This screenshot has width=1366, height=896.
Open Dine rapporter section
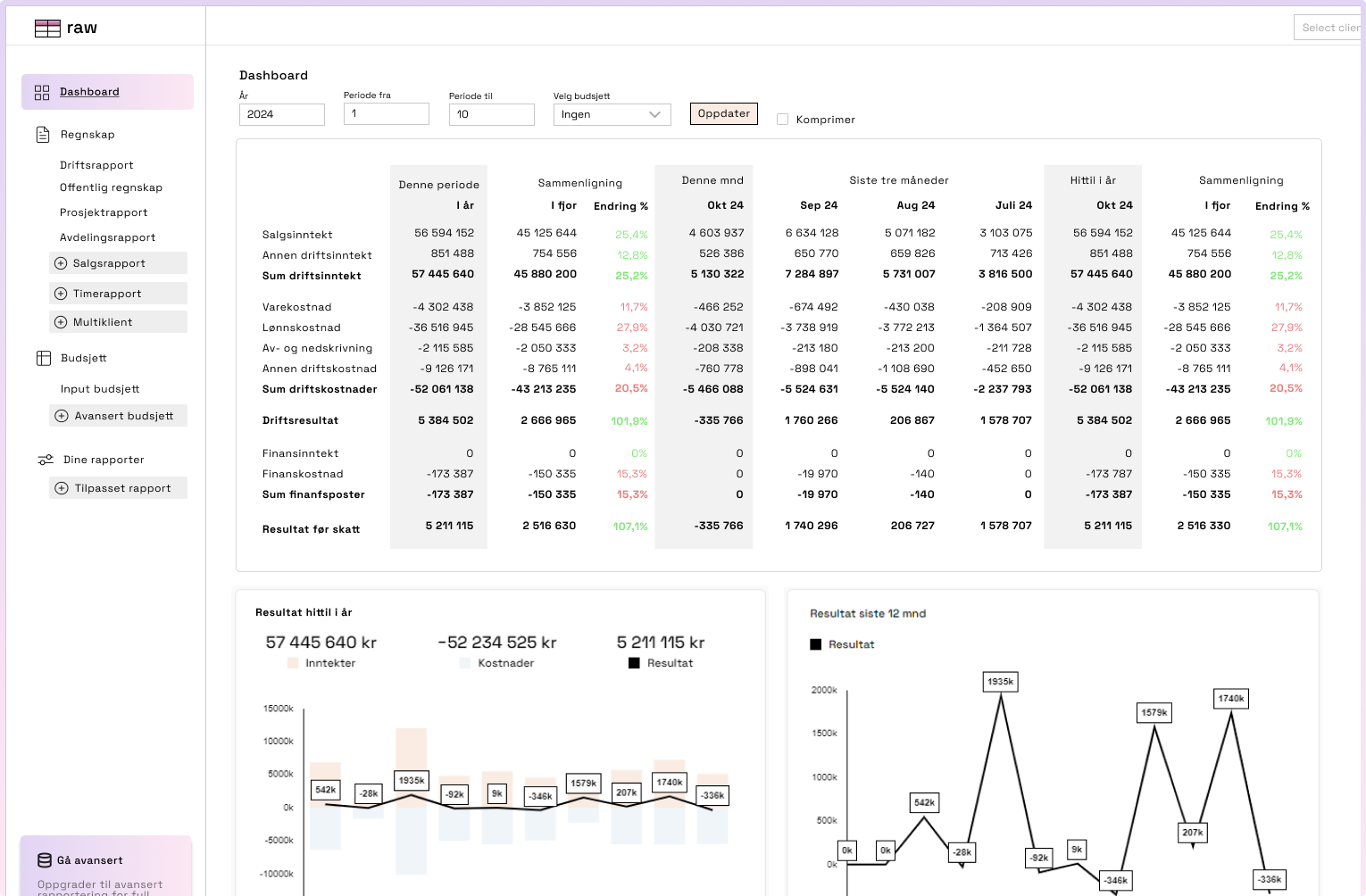pos(104,460)
